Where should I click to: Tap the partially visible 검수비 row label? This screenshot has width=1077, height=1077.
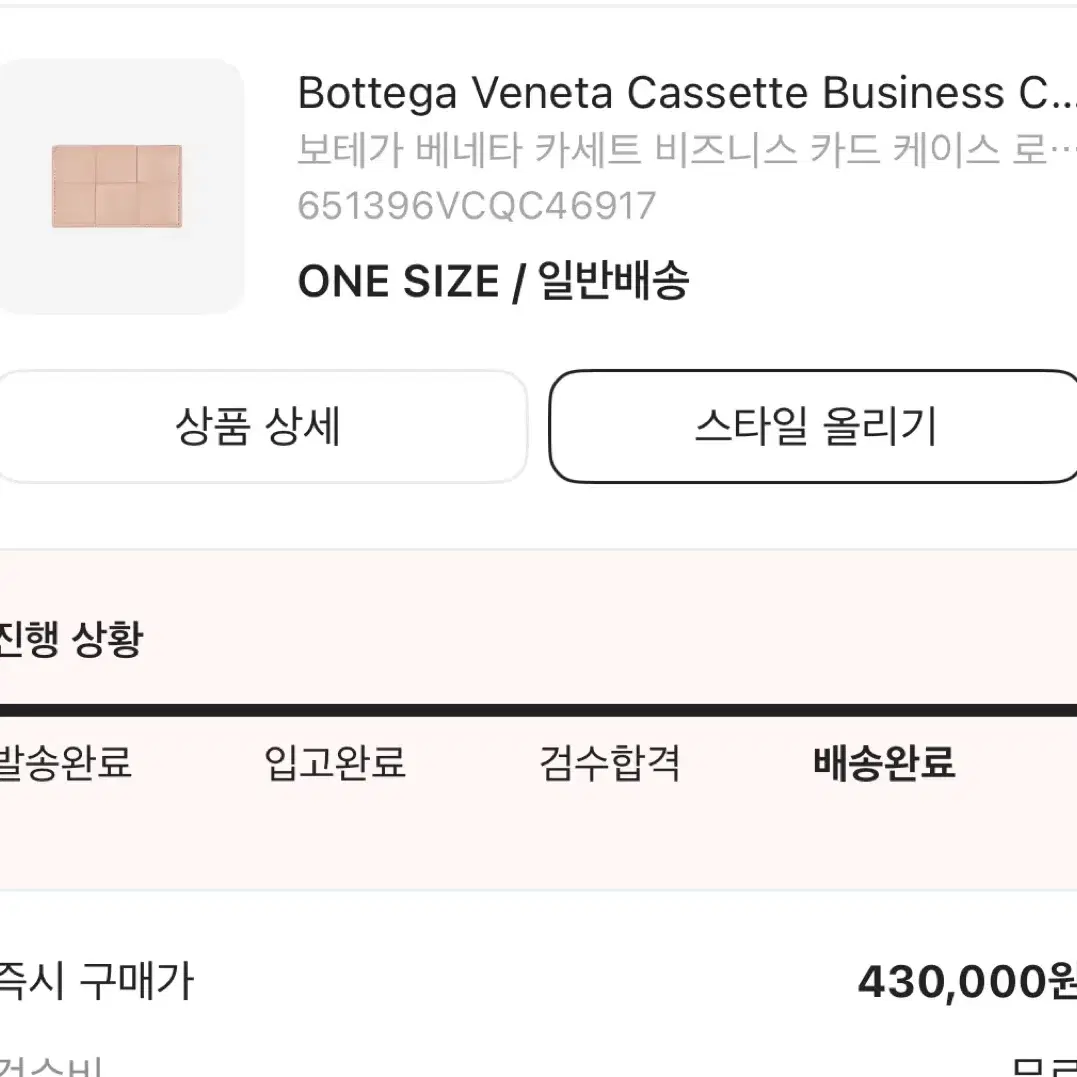[x=52, y=1067]
